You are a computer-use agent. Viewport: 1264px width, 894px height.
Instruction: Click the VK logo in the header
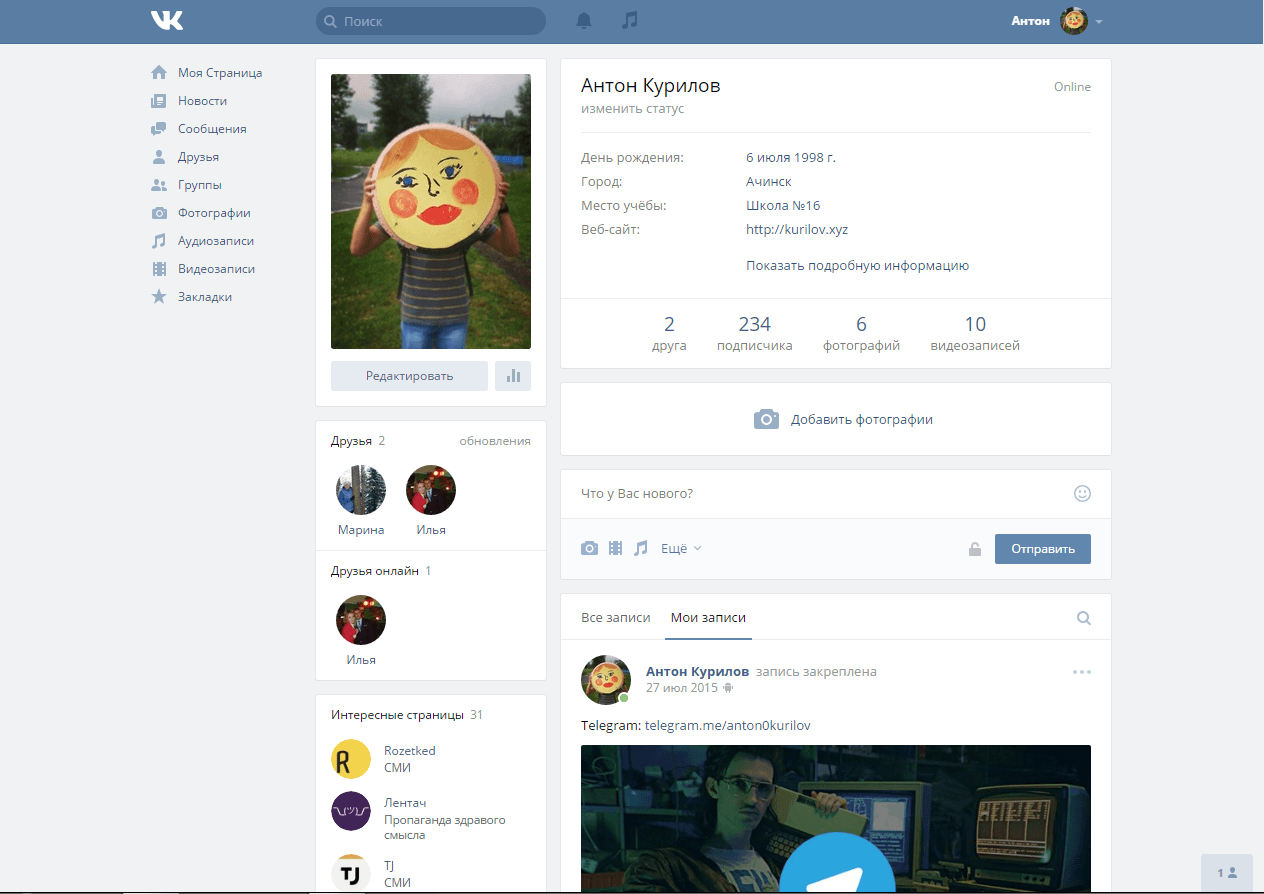[x=167, y=20]
